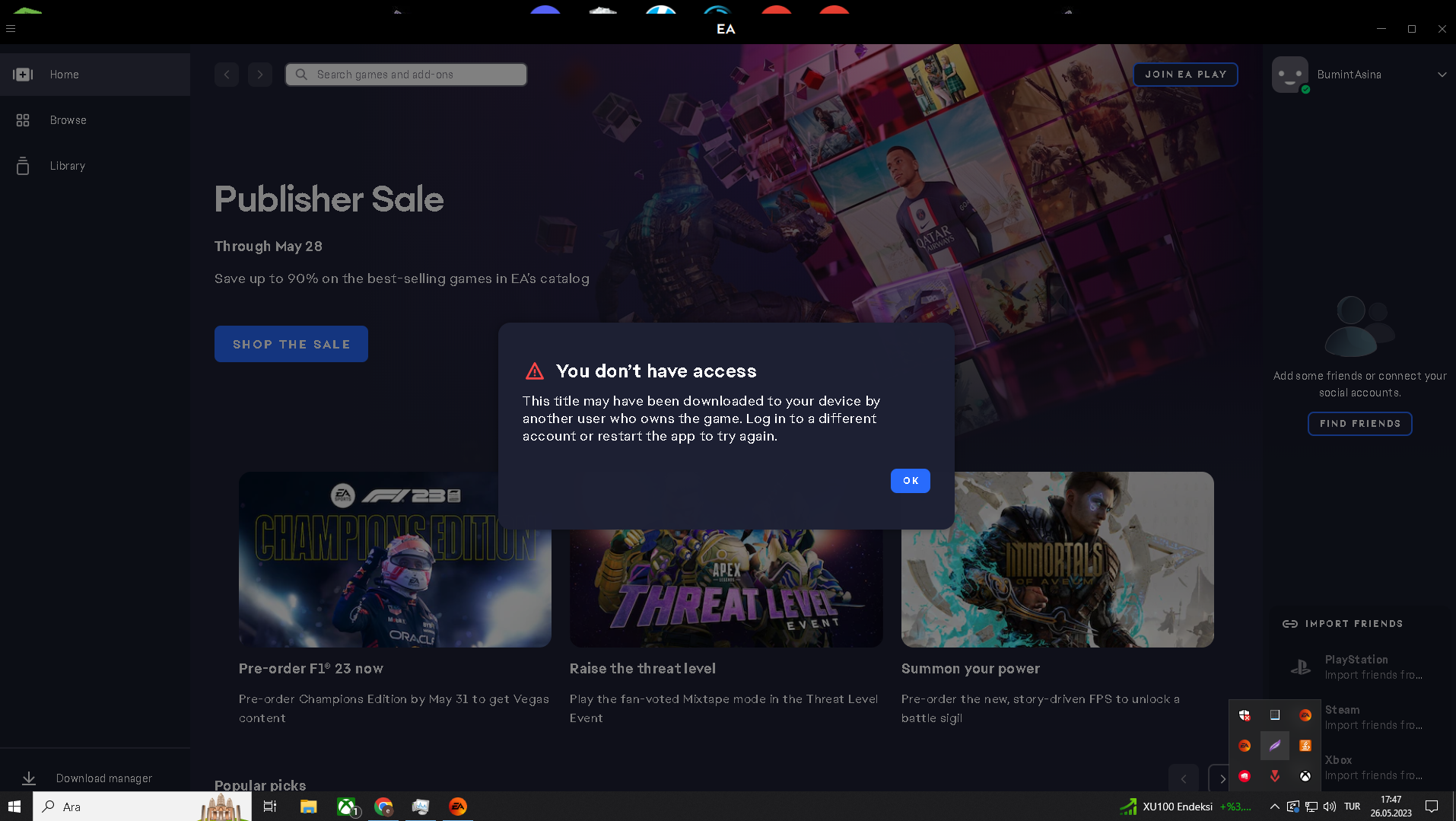Click the JOIN EA PLAY button
The width and height of the screenshot is (1456, 821).
[1185, 75]
